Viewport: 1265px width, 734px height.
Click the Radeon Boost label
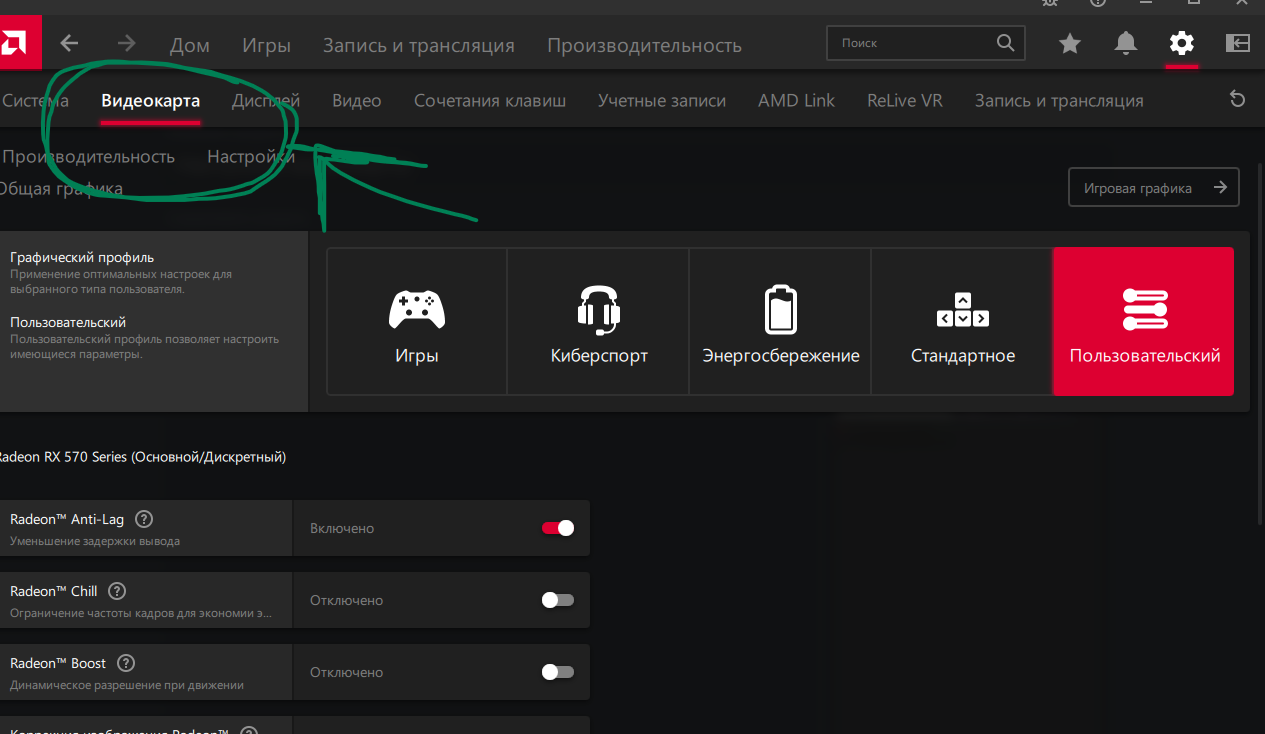pyautogui.click(x=58, y=663)
